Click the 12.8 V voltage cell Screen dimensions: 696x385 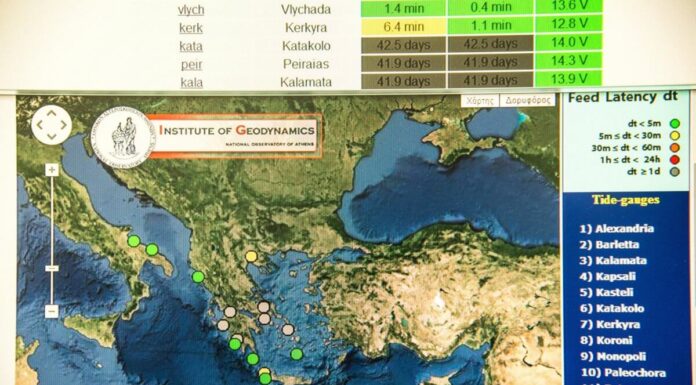tap(569, 24)
